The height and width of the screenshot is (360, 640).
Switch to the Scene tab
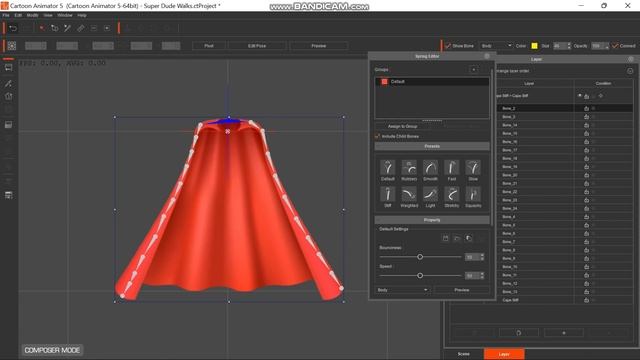click(x=463, y=354)
